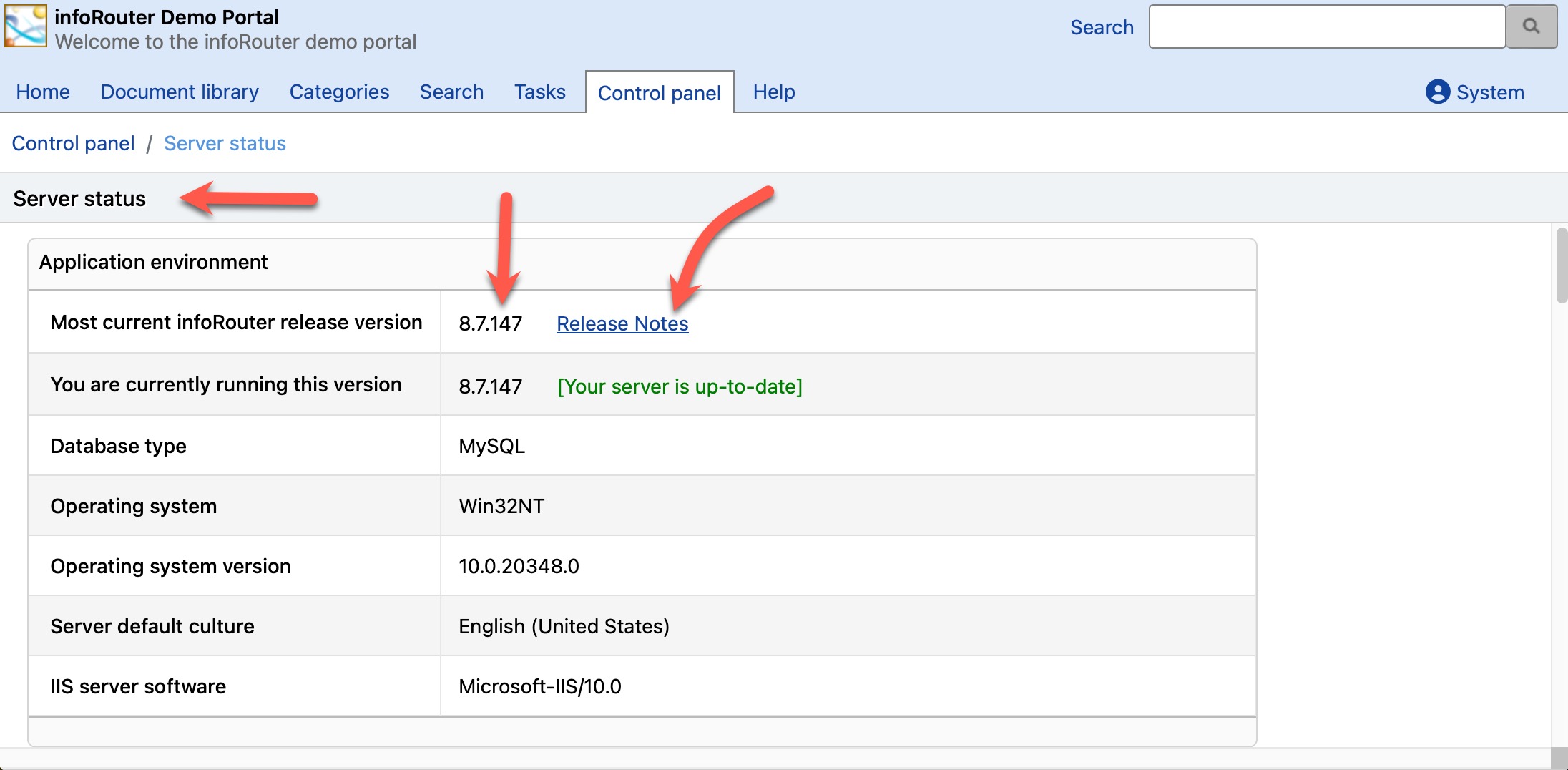This screenshot has height=770, width=1568.
Task: Click the 'Database type' row label
Action: [x=118, y=446]
